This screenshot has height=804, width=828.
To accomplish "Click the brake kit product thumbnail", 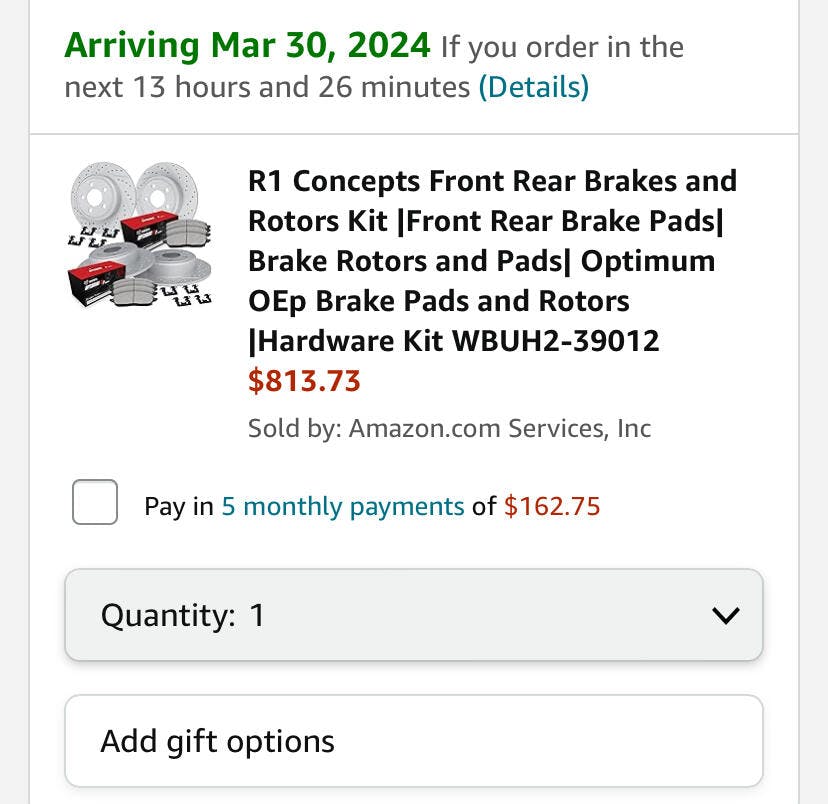I will pyautogui.click(x=141, y=235).
